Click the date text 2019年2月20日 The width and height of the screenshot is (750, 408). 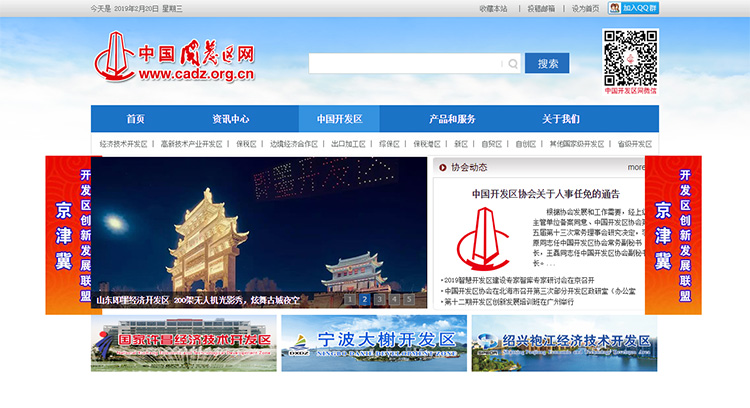[136, 9]
